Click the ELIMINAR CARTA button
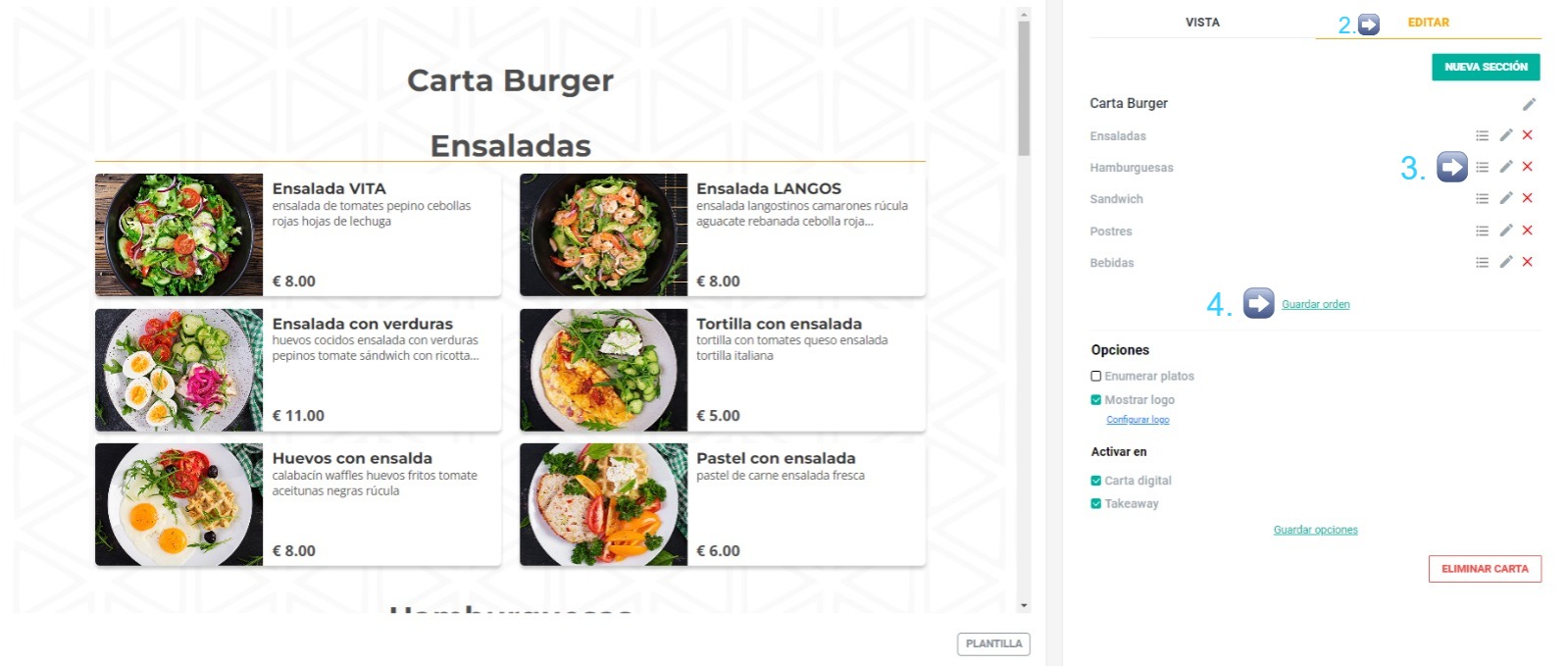The width and height of the screenshot is (1568, 666). pyautogui.click(x=1485, y=569)
